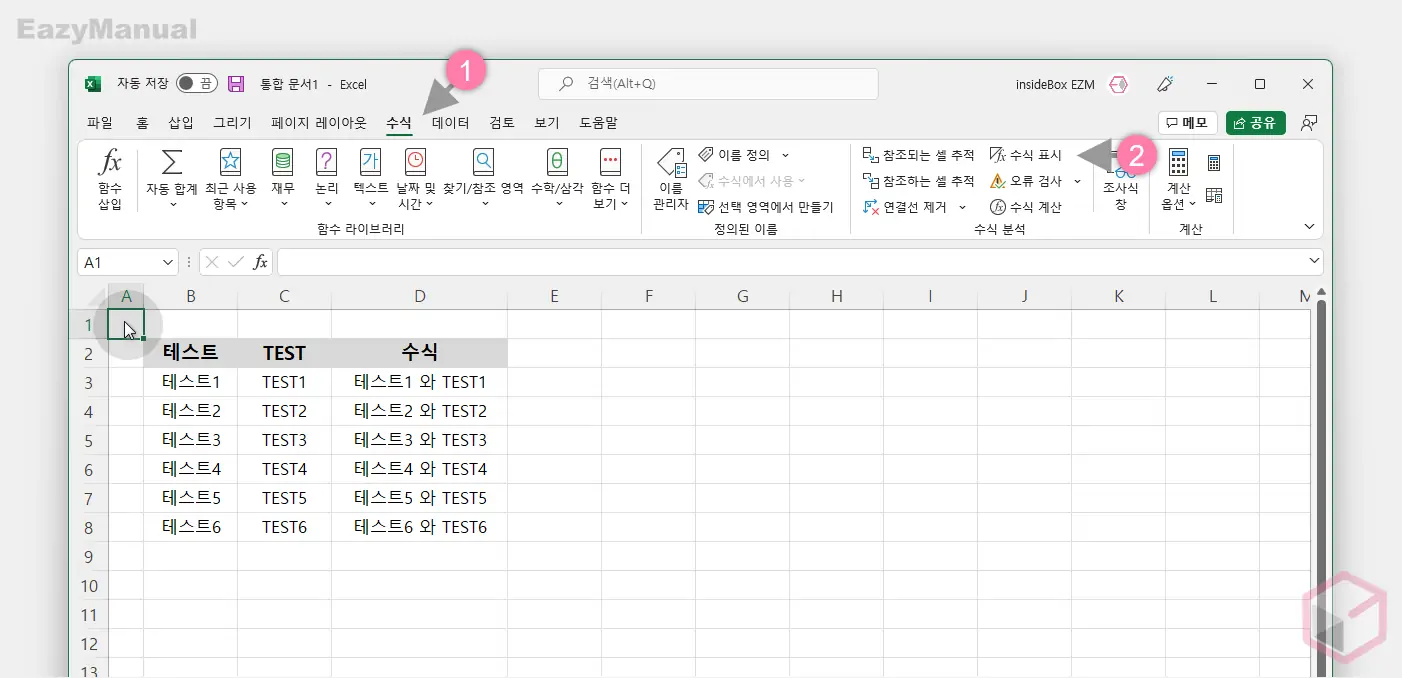Click the Excel app logo icon
This screenshot has height=678, width=1402.
coord(93,84)
